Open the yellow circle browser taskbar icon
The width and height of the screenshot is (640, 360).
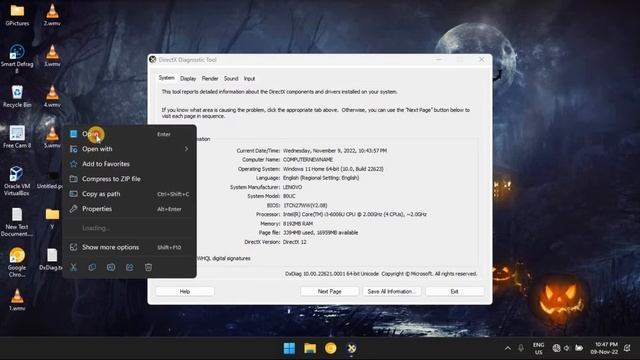(x=331, y=348)
